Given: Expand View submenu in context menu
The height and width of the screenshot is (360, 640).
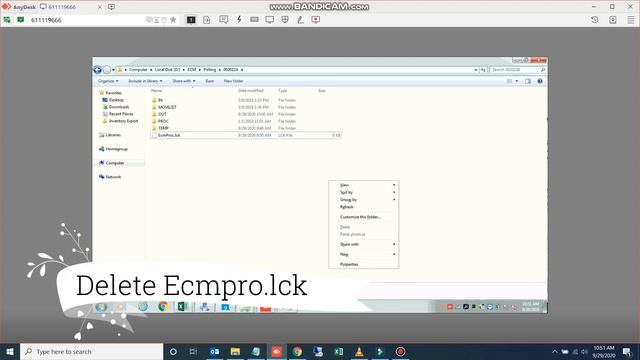Looking at the screenshot, I should (x=363, y=185).
